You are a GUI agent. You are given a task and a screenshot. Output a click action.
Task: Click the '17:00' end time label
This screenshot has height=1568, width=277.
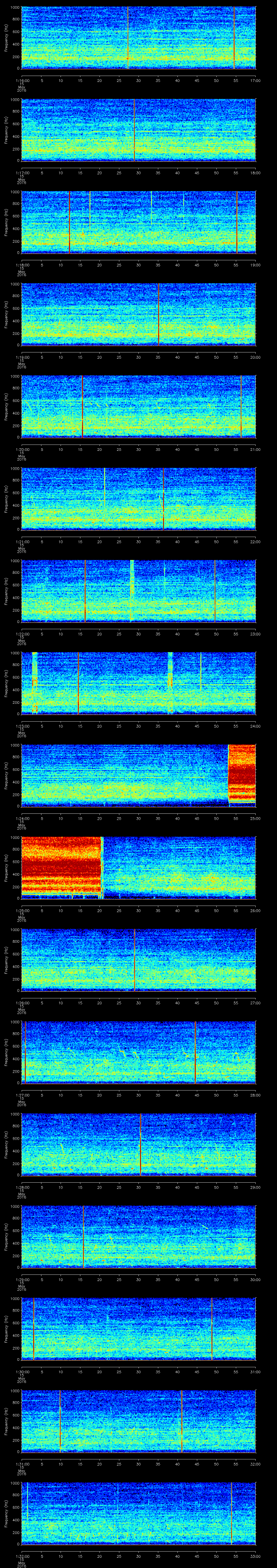(255, 80)
